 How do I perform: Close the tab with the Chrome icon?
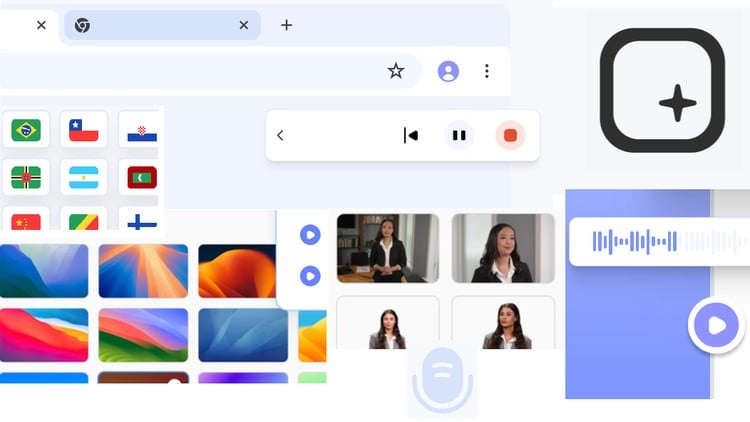(244, 25)
